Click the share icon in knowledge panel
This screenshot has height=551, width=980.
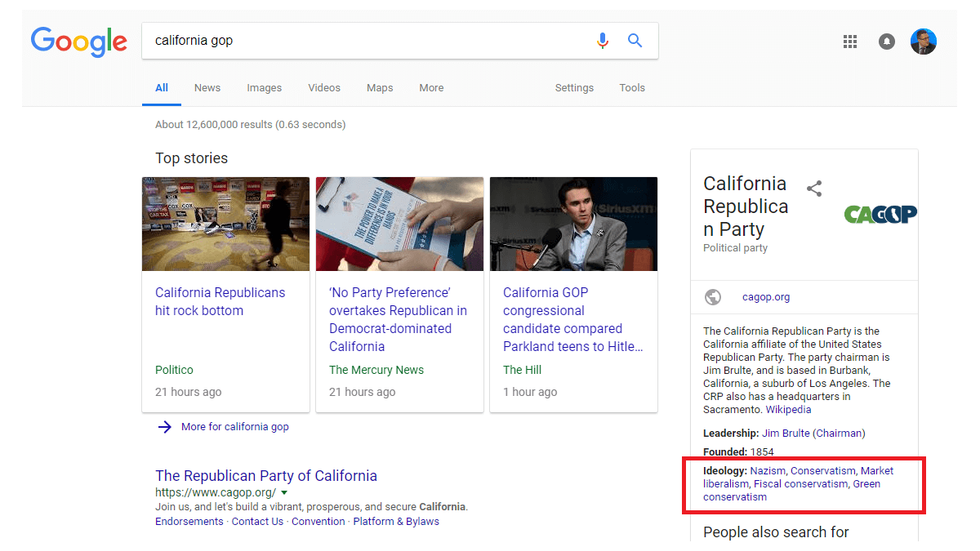tap(815, 189)
